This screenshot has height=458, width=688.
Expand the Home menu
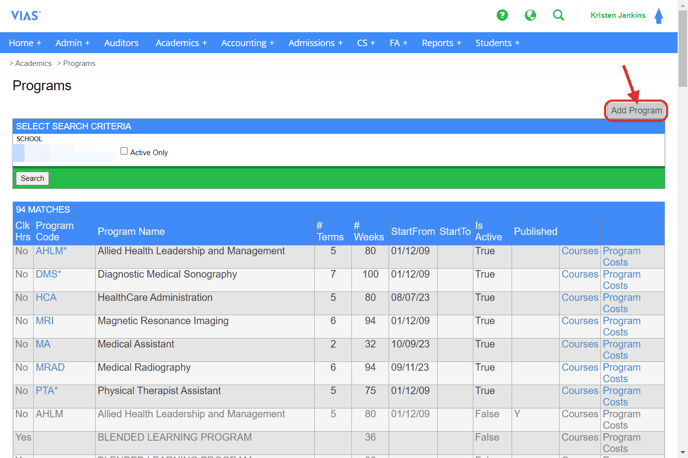25,43
